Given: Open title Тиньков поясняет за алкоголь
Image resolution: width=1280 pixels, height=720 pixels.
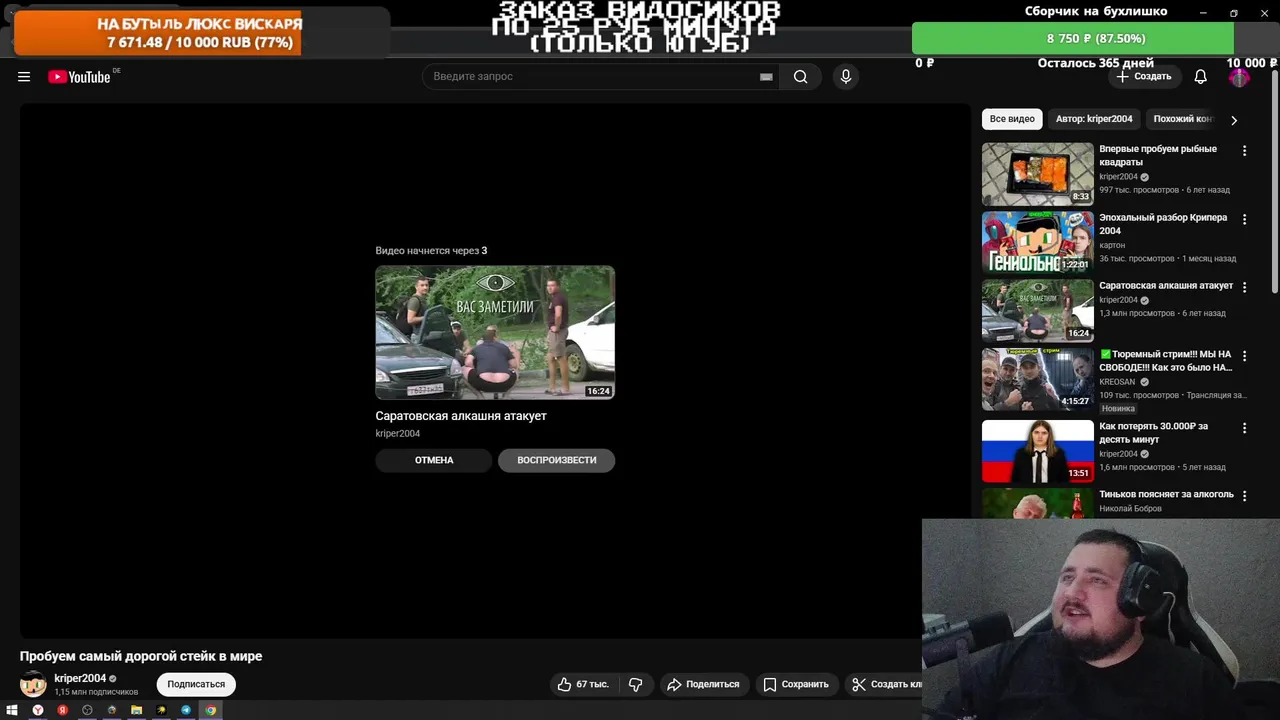Looking at the screenshot, I should 1166,494.
